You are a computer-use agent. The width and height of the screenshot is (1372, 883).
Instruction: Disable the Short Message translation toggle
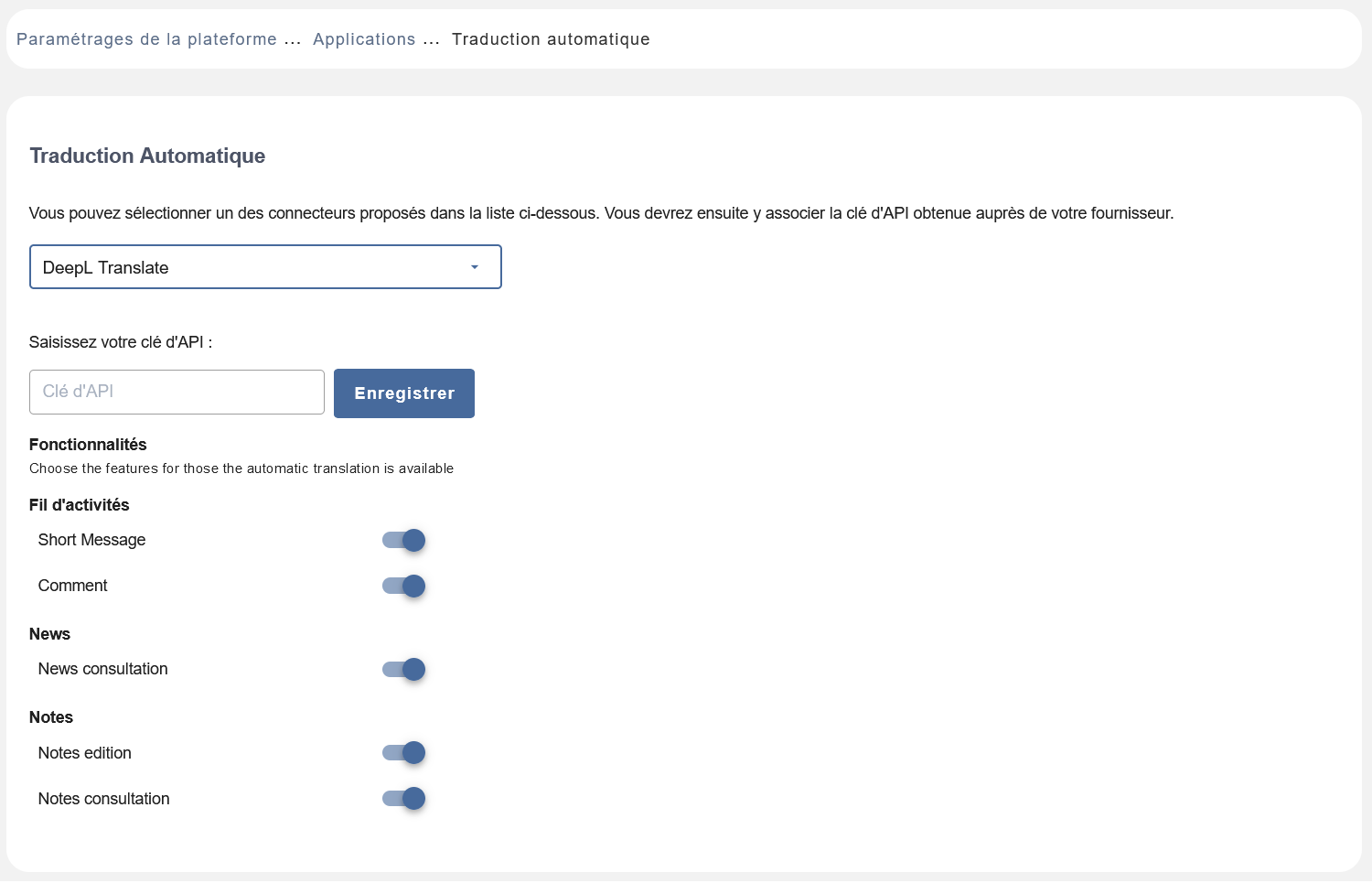pyautogui.click(x=404, y=541)
